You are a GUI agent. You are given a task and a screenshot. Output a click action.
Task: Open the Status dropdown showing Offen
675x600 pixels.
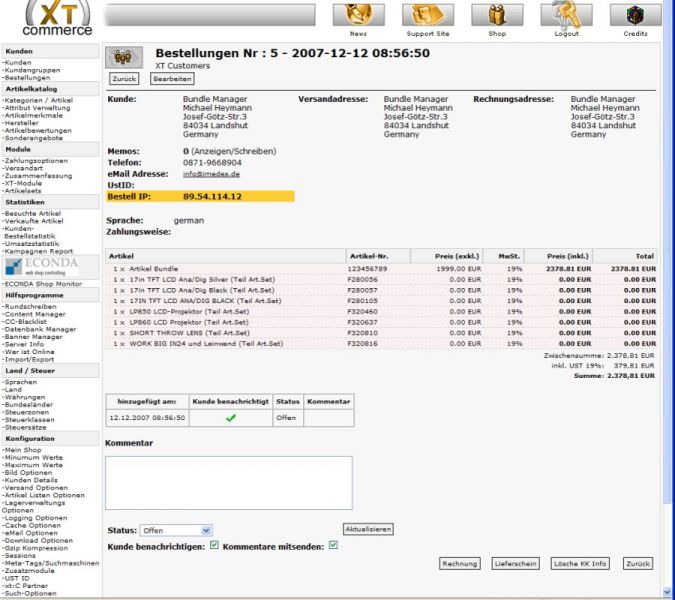pos(176,531)
